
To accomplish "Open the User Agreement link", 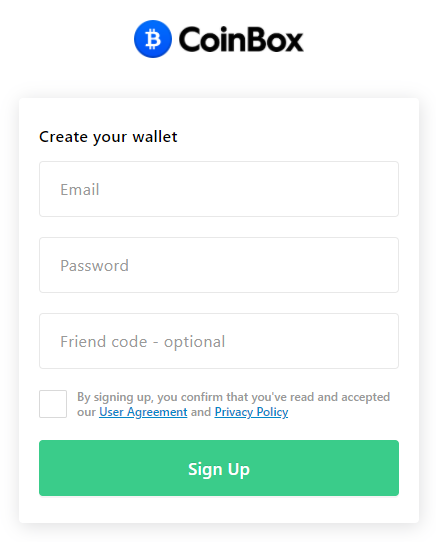I will (x=143, y=412).
